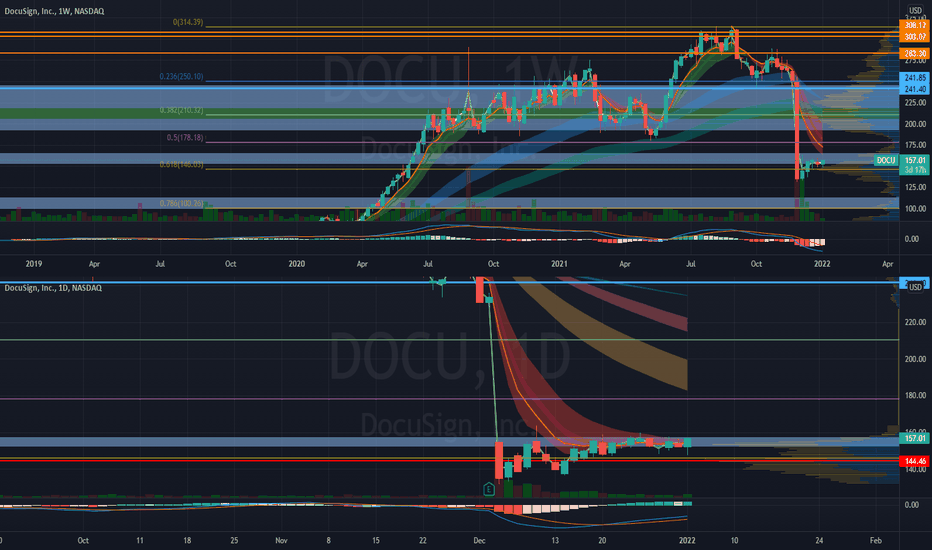Click the red 144.46 price tag on daily chart
Screen dimensions: 932x550
pyautogui.click(x=915, y=461)
